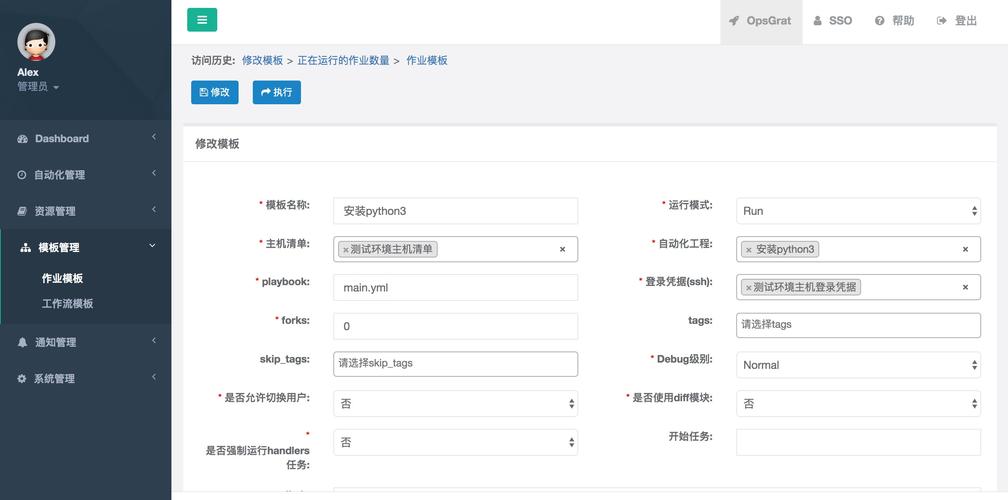Clear the 自动化工程 selection field

(x=965, y=249)
